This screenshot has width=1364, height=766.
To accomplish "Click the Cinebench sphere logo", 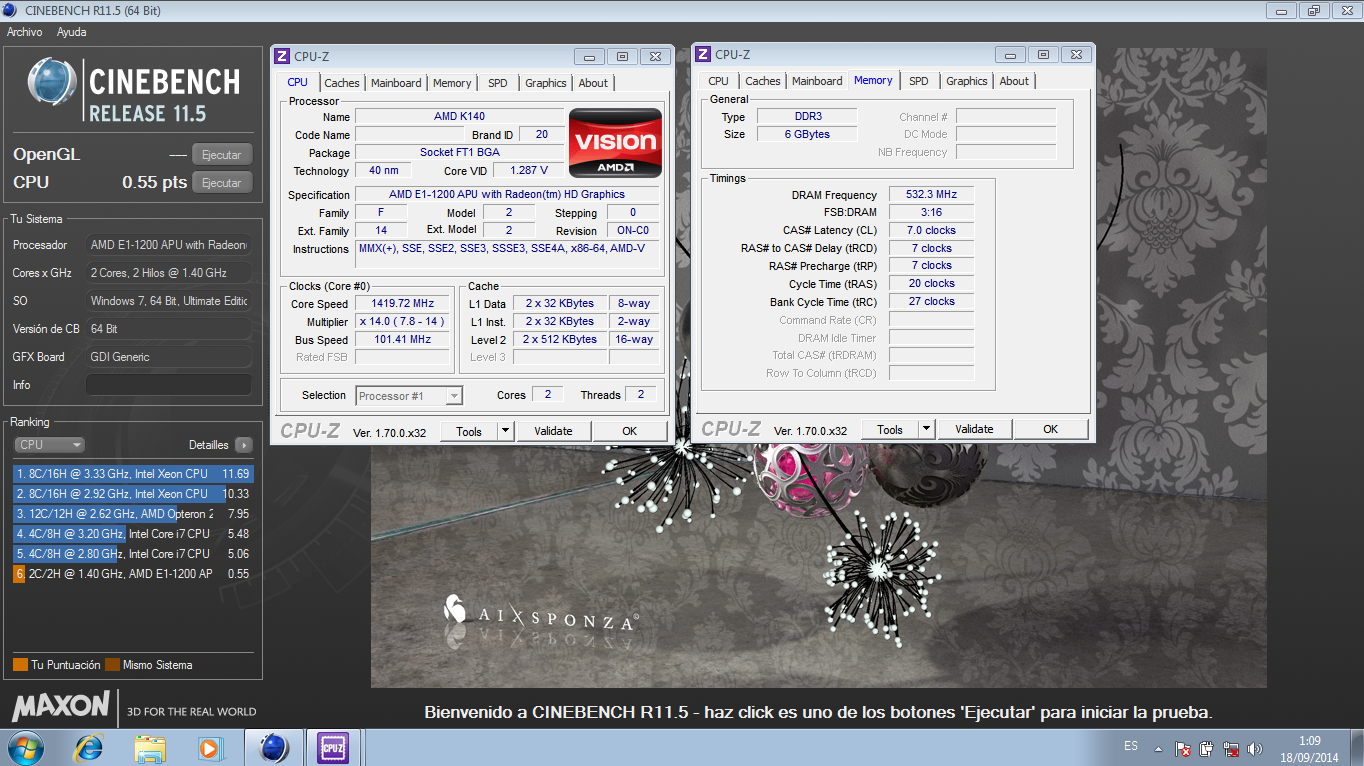I will pos(52,81).
